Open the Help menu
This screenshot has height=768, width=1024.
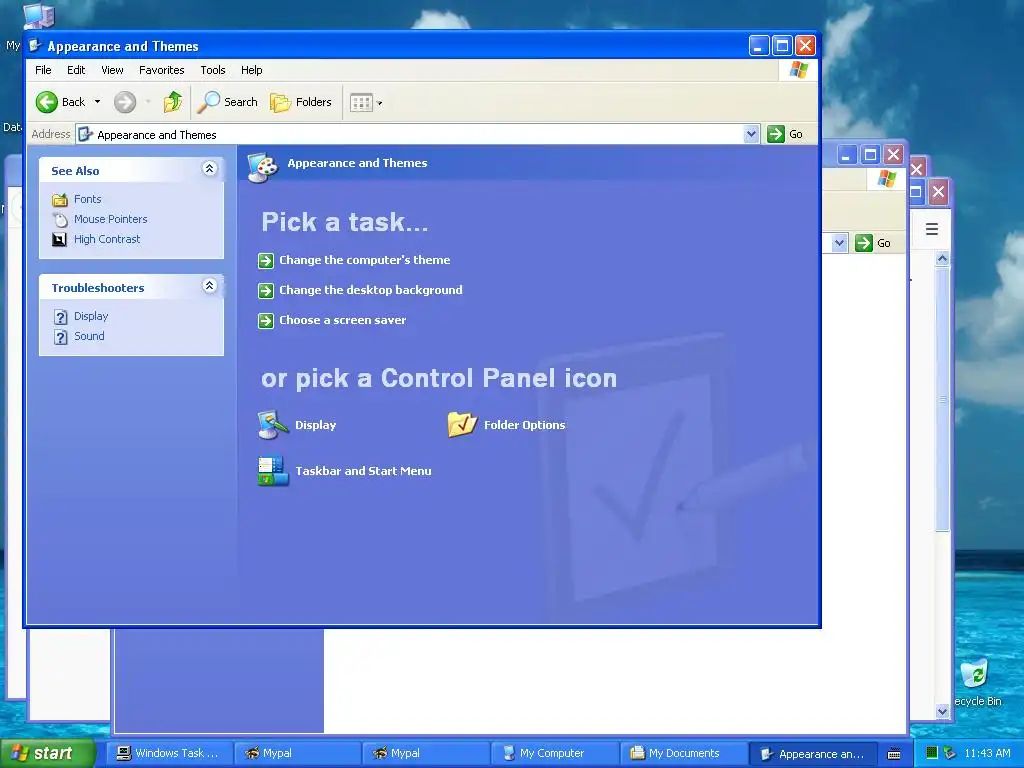click(x=251, y=70)
